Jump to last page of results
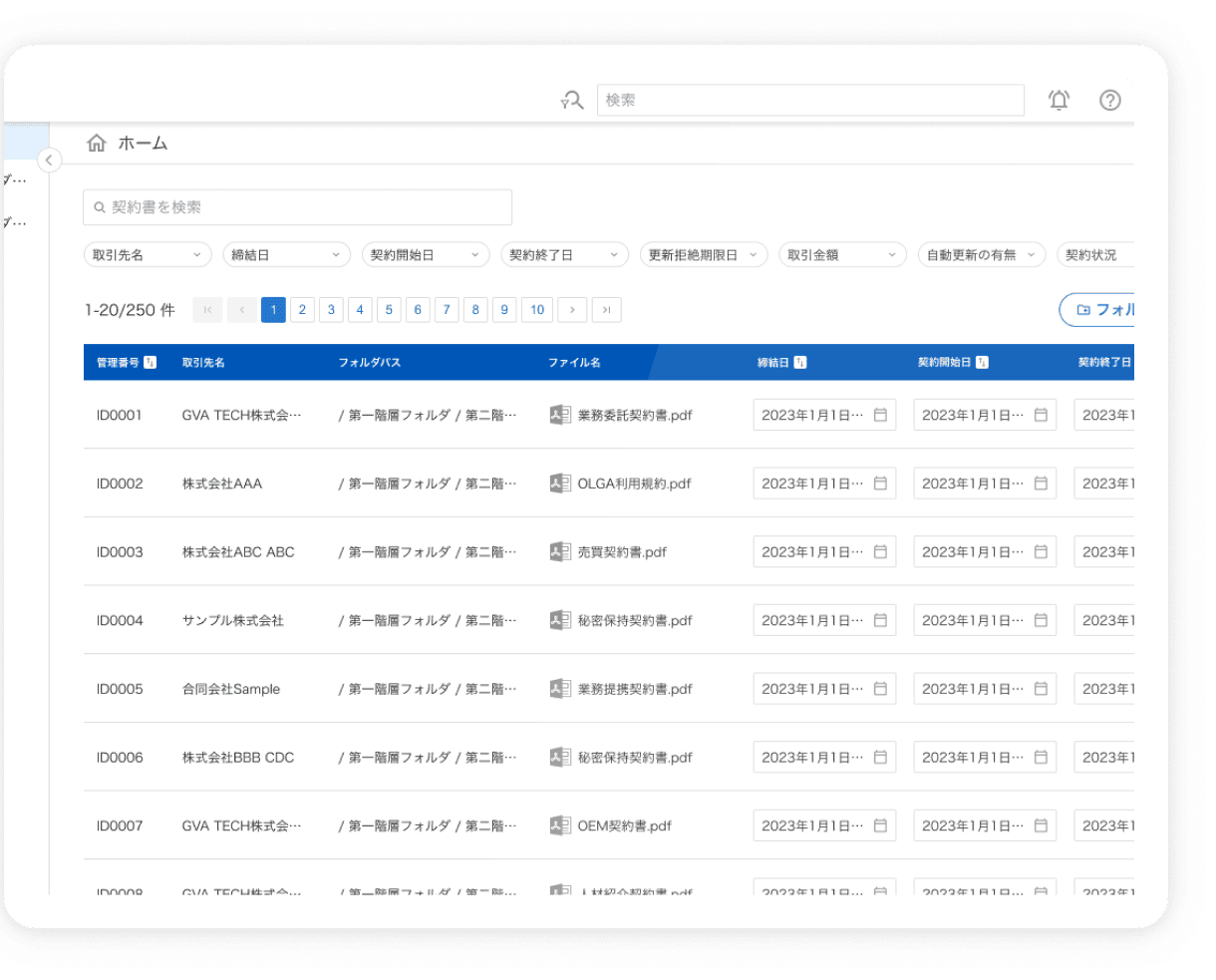Viewport: 1216px width, 980px height. (x=607, y=310)
